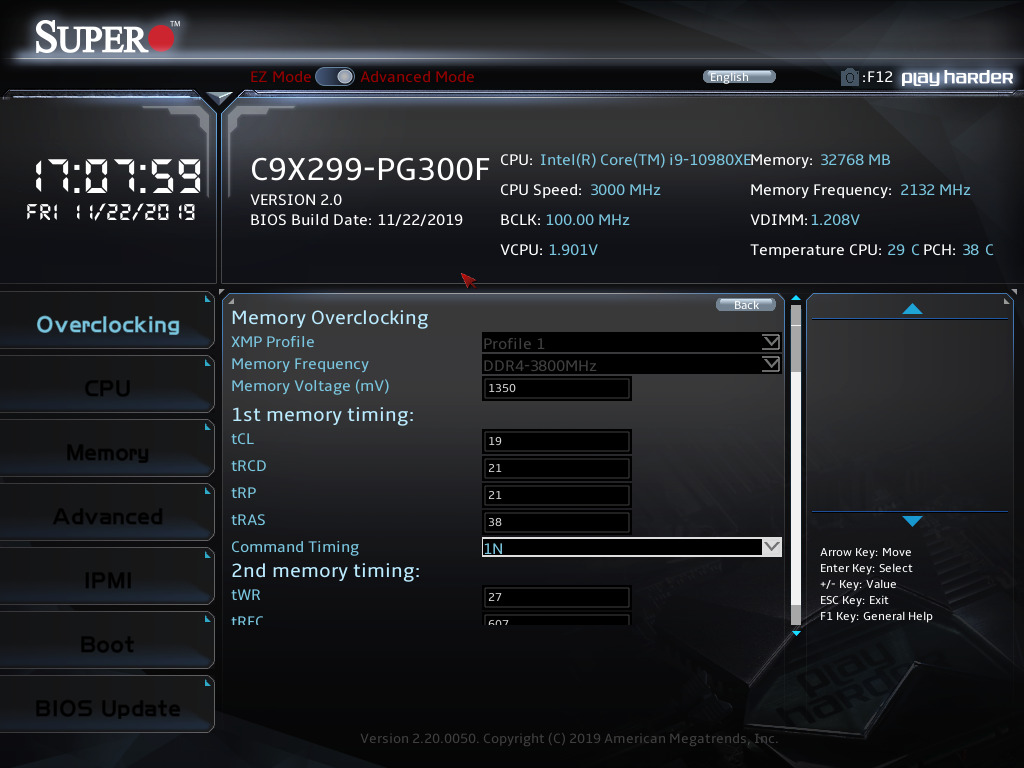Click the Memory Frequency value 2132 MHz
The image size is (1024, 768).
935,190
